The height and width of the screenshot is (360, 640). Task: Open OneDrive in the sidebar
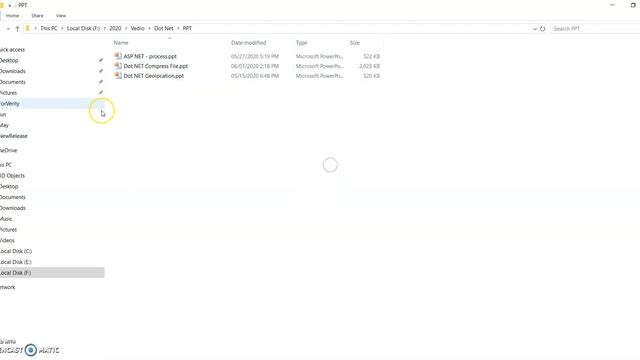coord(9,150)
